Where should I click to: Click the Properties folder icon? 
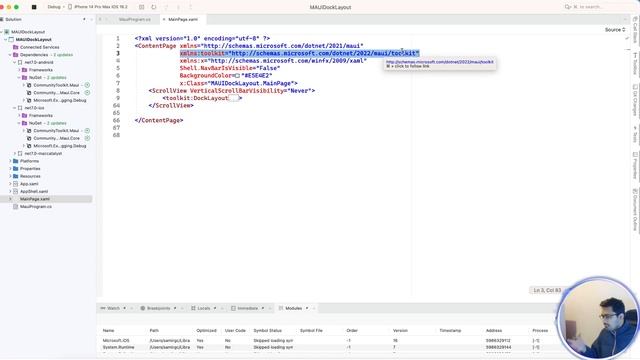click(x=16, y=169)
